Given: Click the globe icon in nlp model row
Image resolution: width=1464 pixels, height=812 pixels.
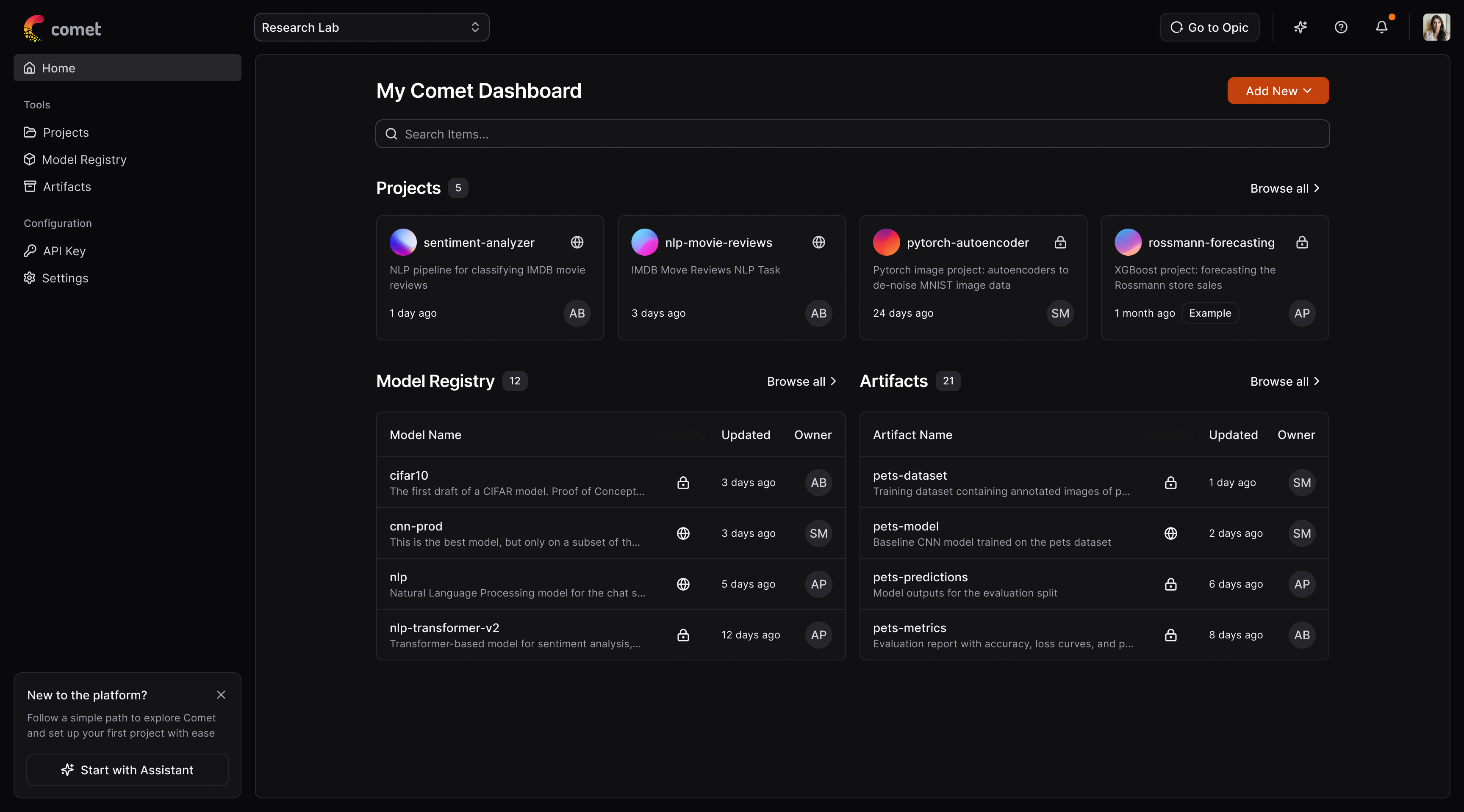Looking at the screenshot, I should tap(683, 584).
